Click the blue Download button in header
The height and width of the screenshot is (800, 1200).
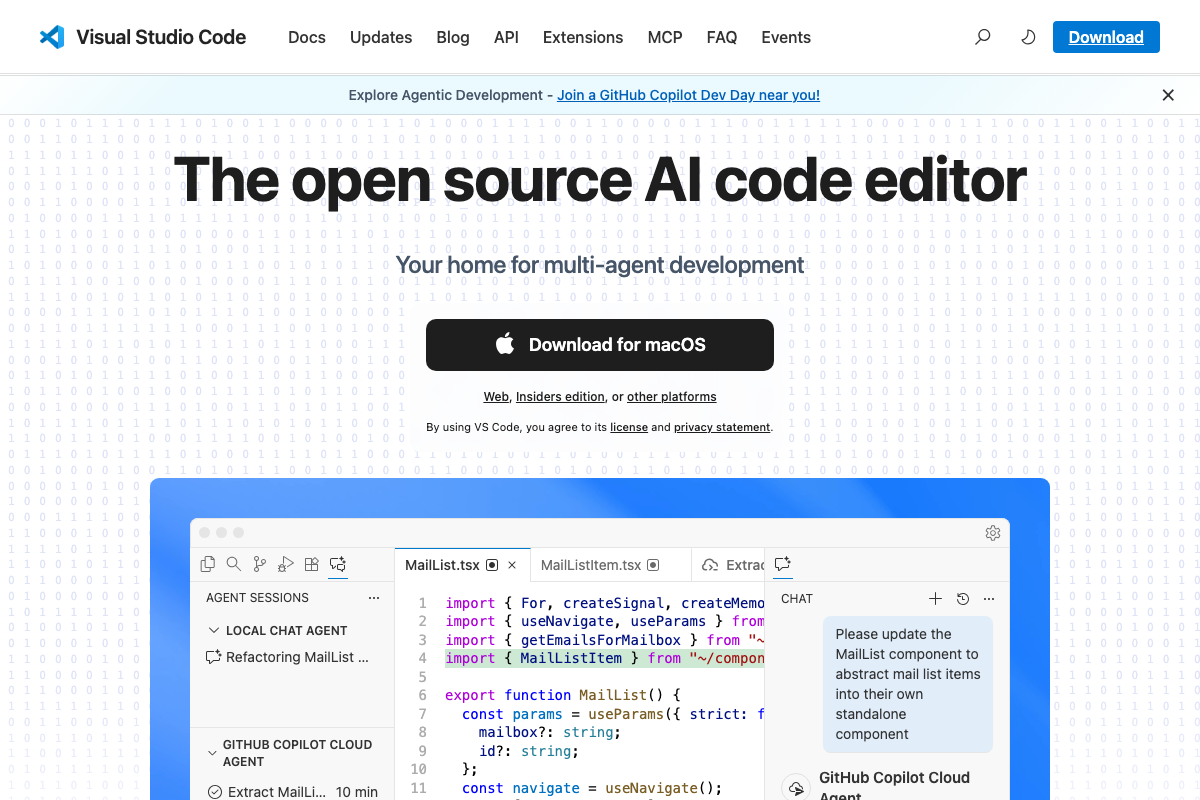pyautogui.click(x=1106, y=37)
